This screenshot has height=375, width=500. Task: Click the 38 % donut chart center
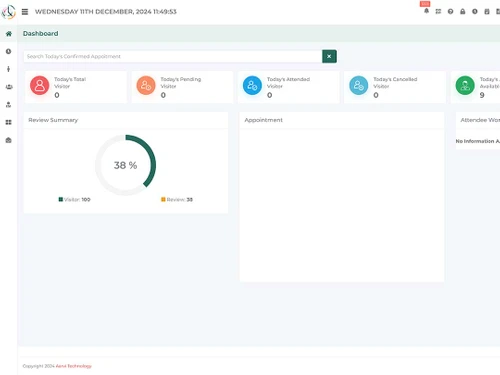[125, 165]
